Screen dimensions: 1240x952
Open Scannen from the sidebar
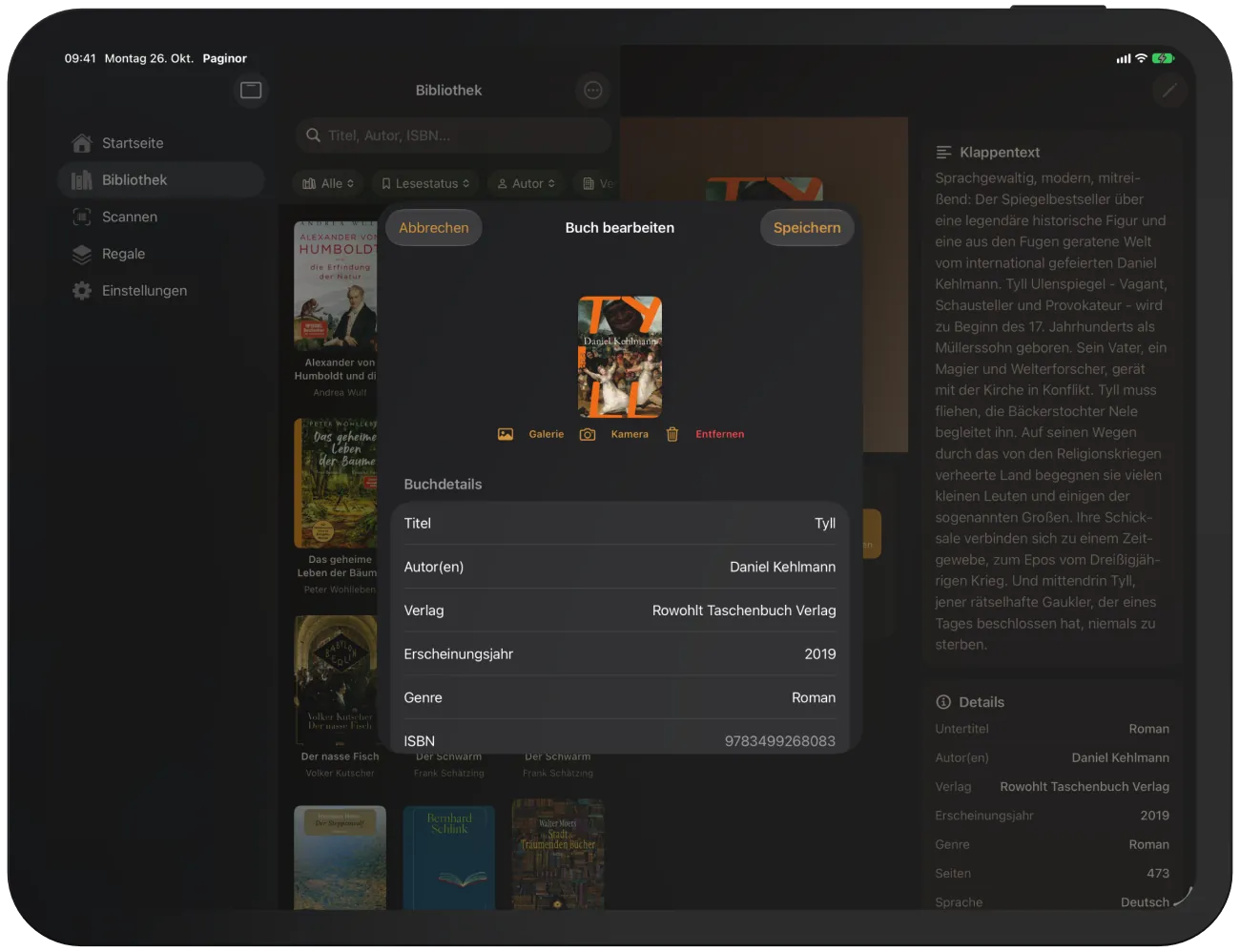tap(160, 217)
